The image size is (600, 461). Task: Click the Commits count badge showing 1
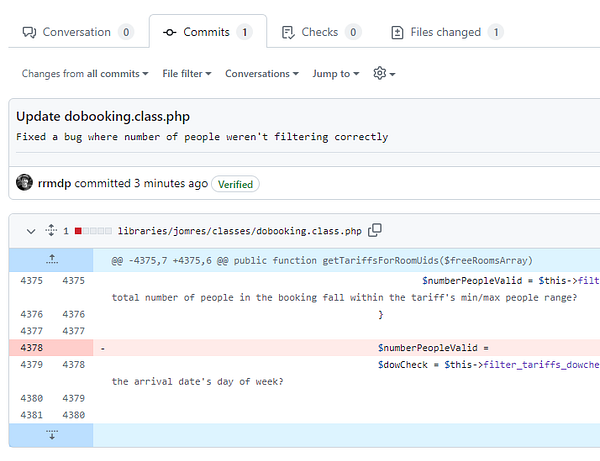point(244,32)
